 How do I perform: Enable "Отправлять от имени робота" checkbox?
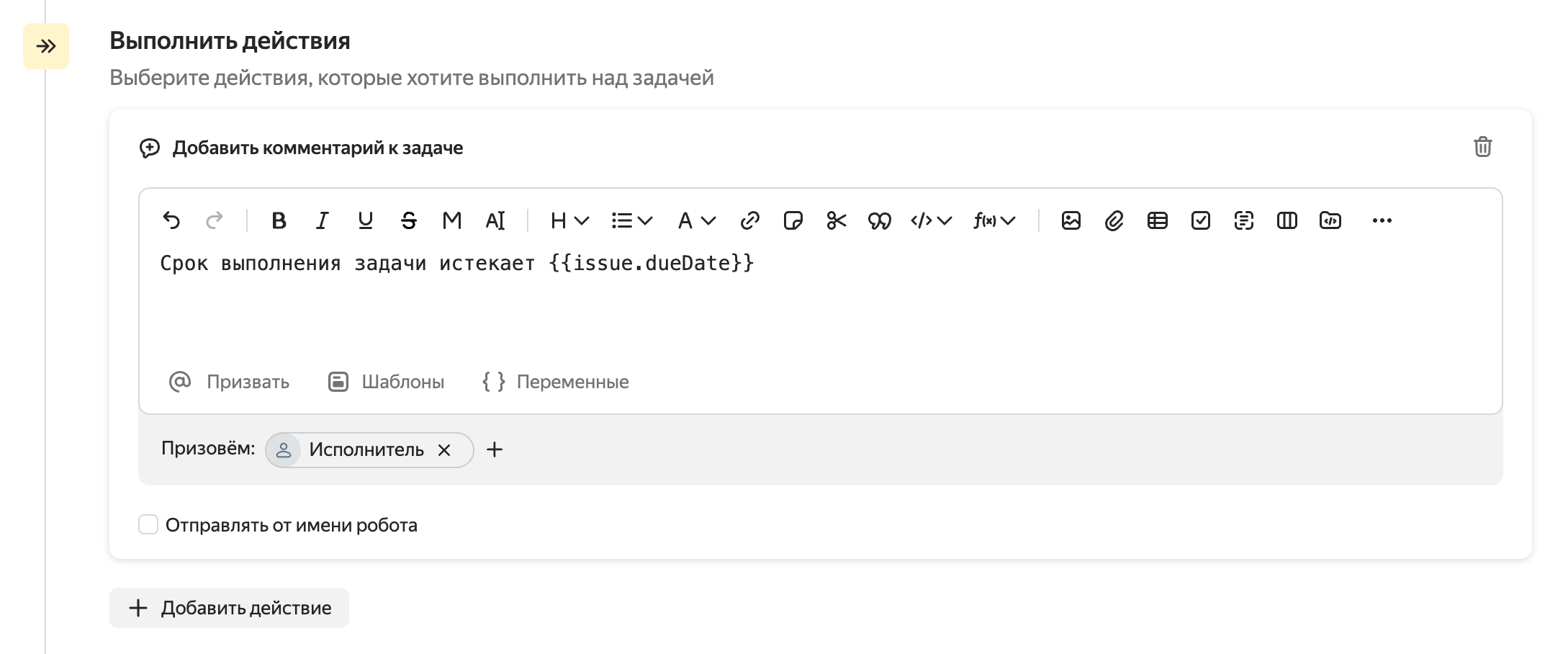[x=148, y=524]
